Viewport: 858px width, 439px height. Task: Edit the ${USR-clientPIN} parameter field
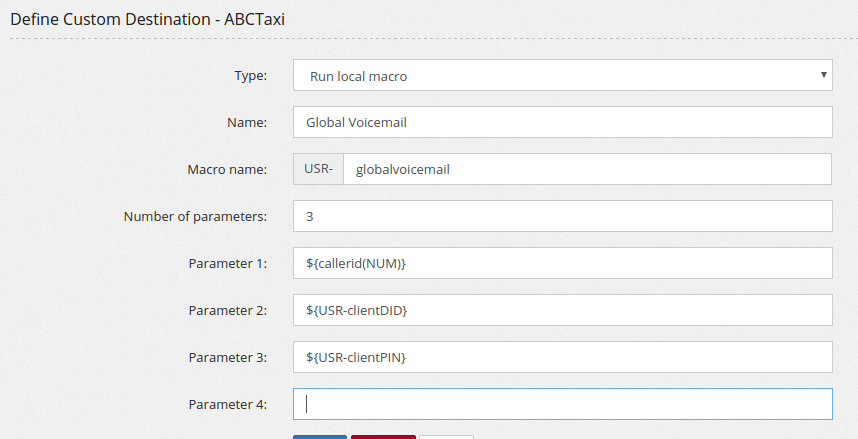pos(563,357)
